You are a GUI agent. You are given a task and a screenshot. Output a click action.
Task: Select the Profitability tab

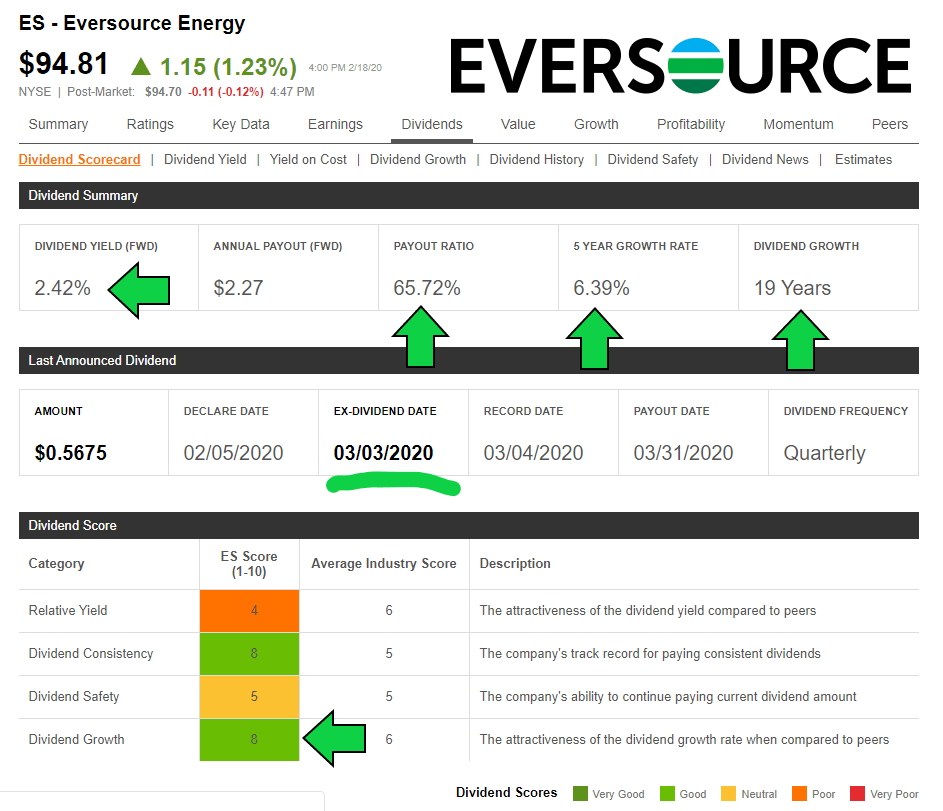[x=691, y=124]
